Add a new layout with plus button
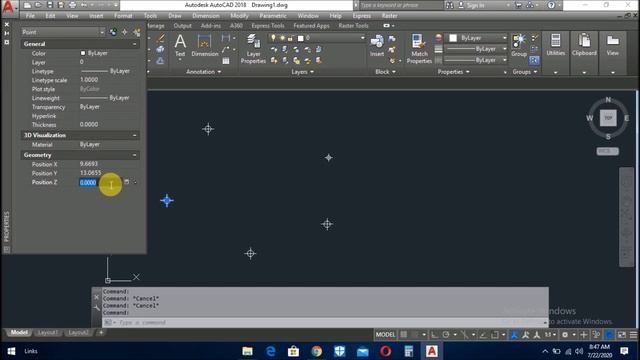This screenshot has height=360, width=640. [101, 333]
